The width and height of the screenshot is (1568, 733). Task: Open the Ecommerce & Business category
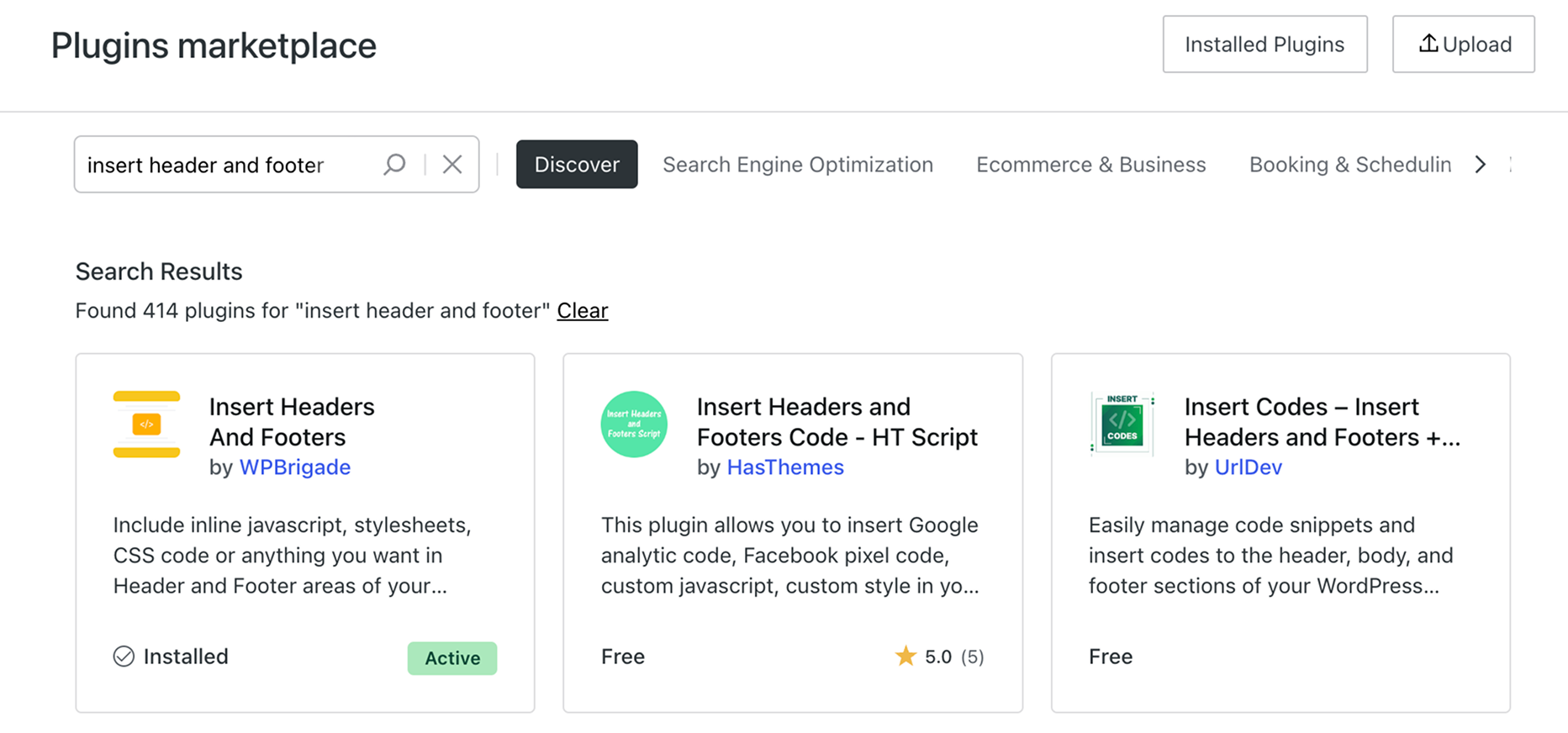pyautogui.click(x=1090, y=165)
